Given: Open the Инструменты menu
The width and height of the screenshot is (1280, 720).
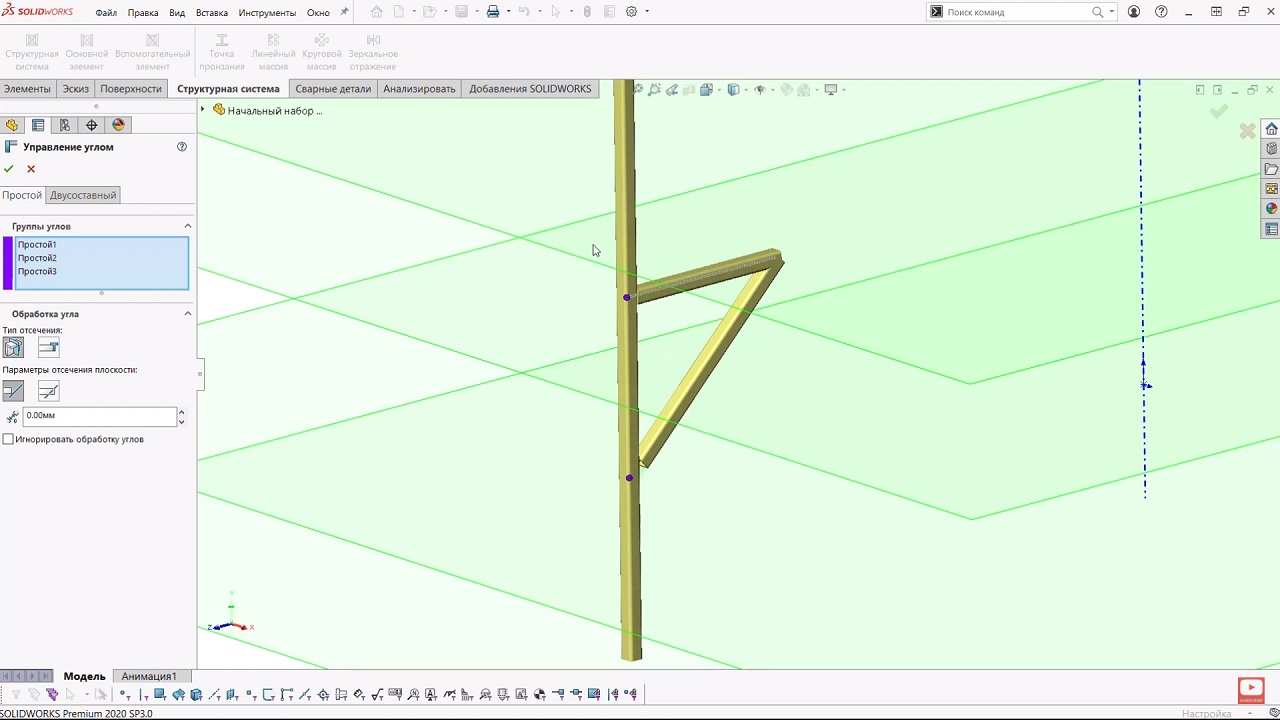Looking at the screenshot, I should 266,13.
